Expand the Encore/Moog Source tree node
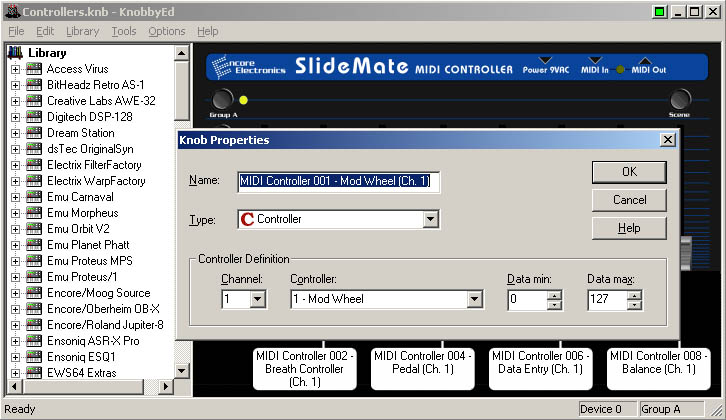The height and width of the screenshot is (420, 726). click(x=15, y=294)
